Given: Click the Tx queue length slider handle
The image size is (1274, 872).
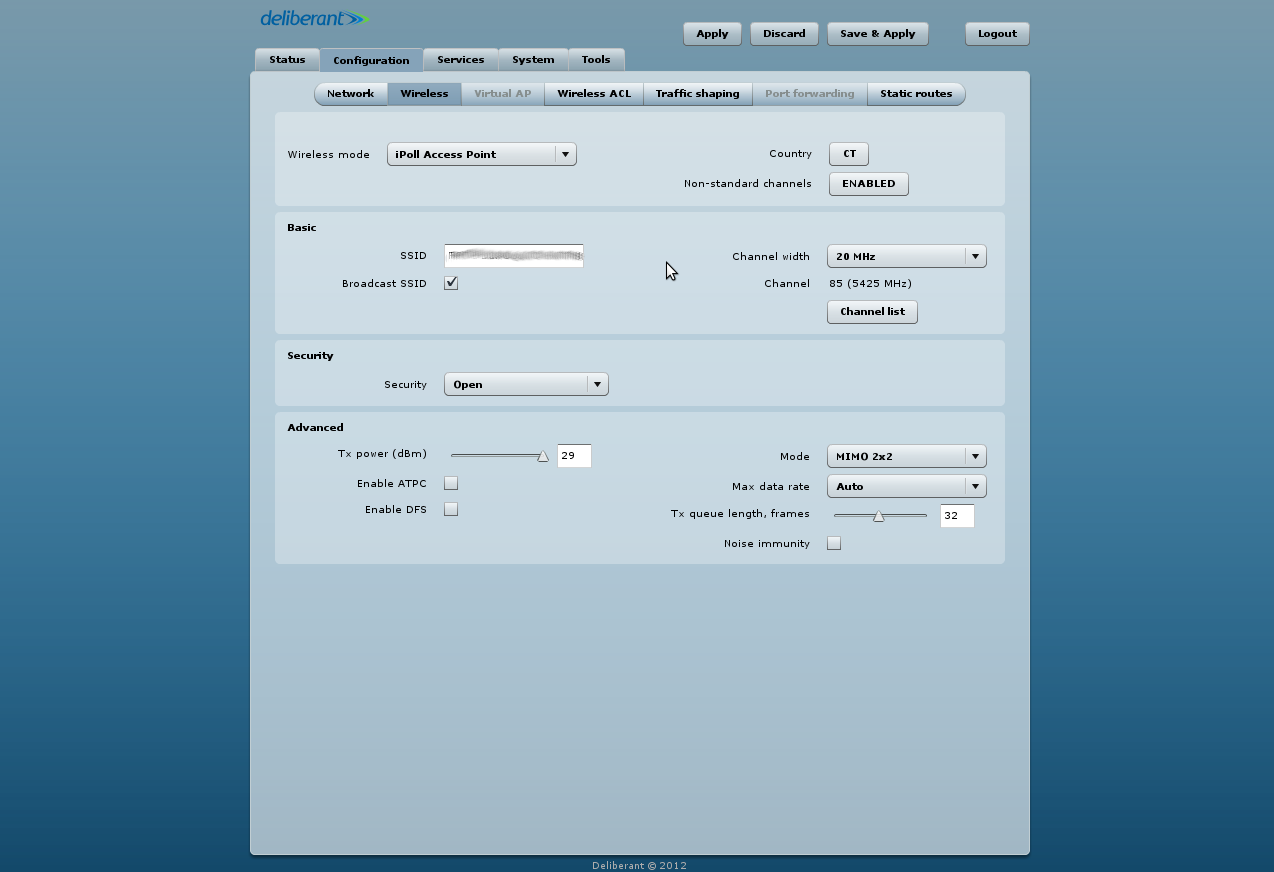Looking at the screenshot, I should pyautogui.click(x=878, y=516).
